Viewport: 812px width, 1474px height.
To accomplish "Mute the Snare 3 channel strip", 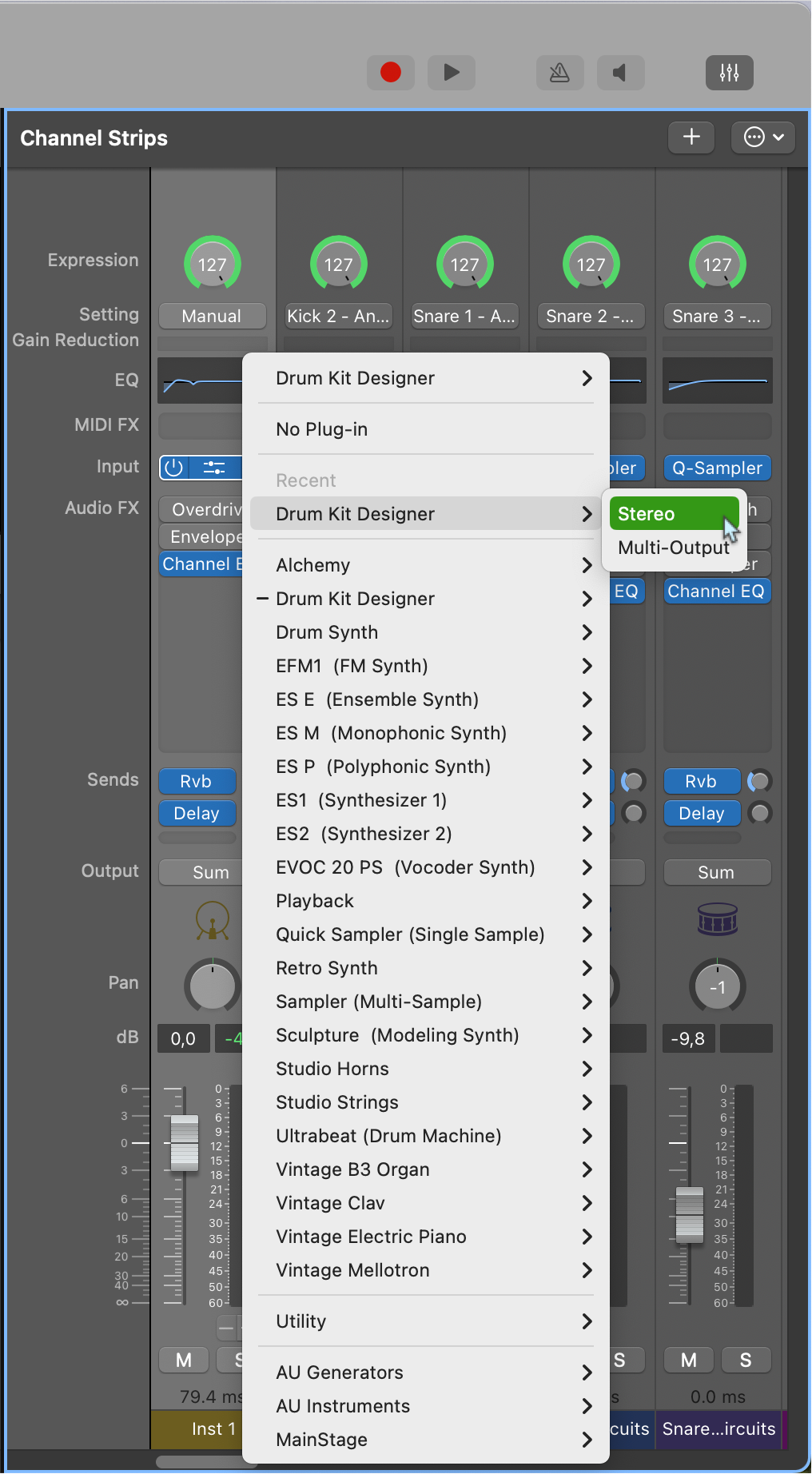I will (689, 1360).
